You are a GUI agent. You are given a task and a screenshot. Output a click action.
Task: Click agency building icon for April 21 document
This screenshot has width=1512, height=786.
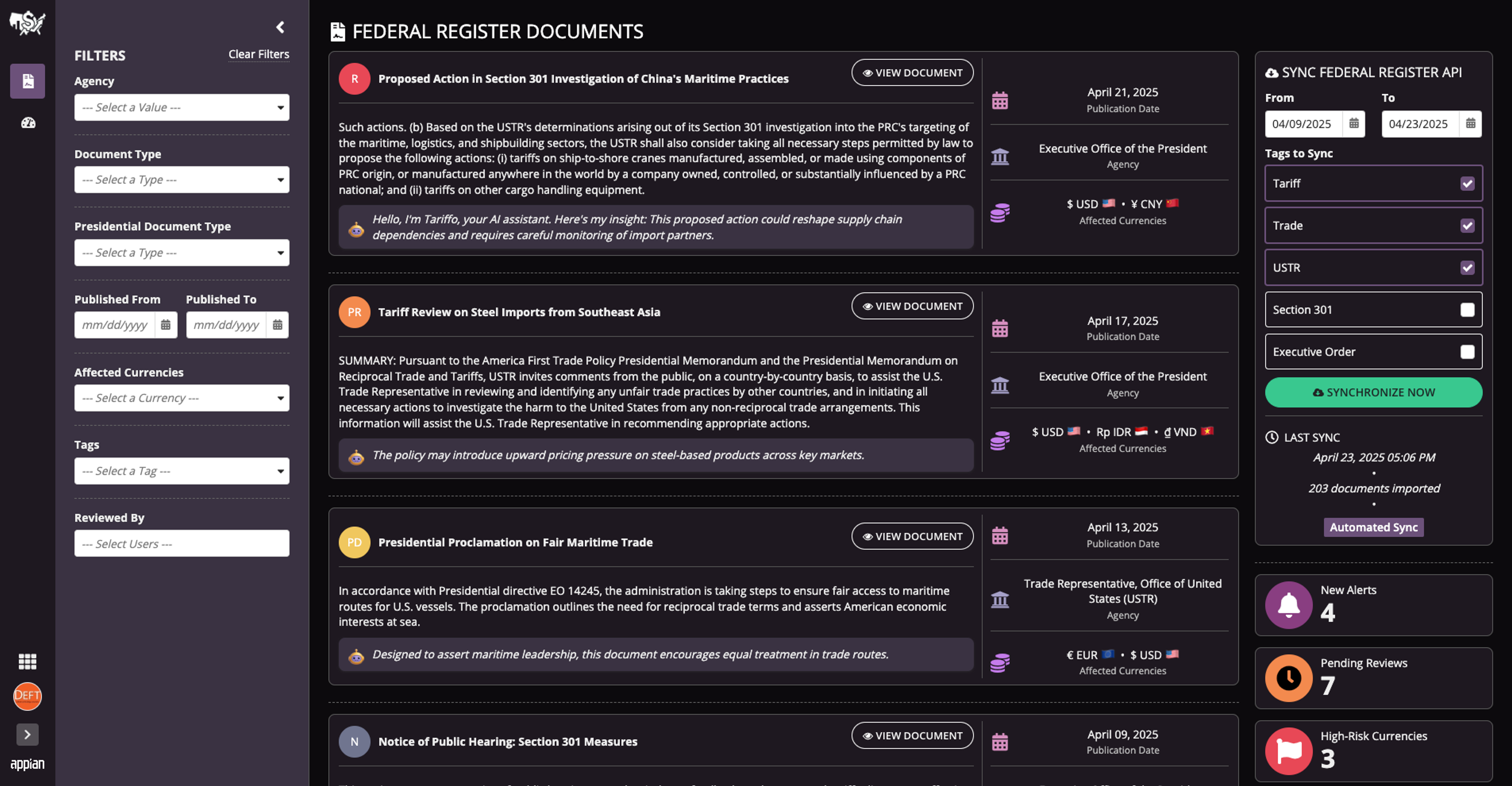coord(1000,157)
